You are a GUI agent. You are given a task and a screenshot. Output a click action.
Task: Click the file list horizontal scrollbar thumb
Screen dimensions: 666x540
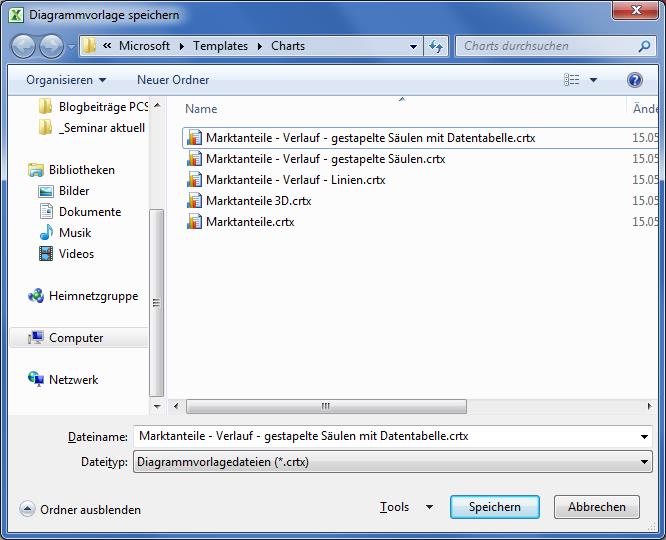[x=326, y=407]
